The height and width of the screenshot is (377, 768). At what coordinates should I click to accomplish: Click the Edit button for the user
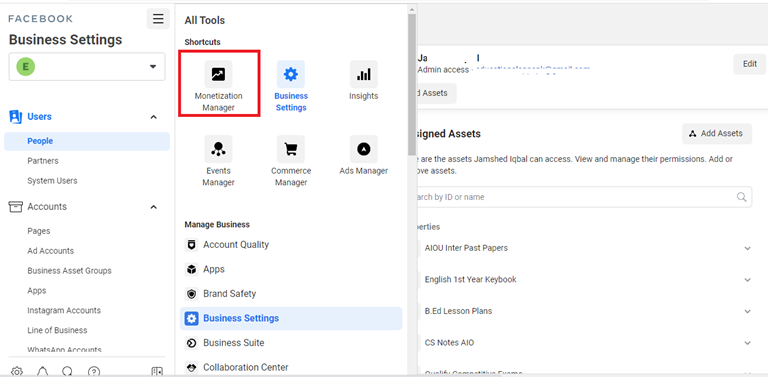pyautogui.click(x=749, y=64)
